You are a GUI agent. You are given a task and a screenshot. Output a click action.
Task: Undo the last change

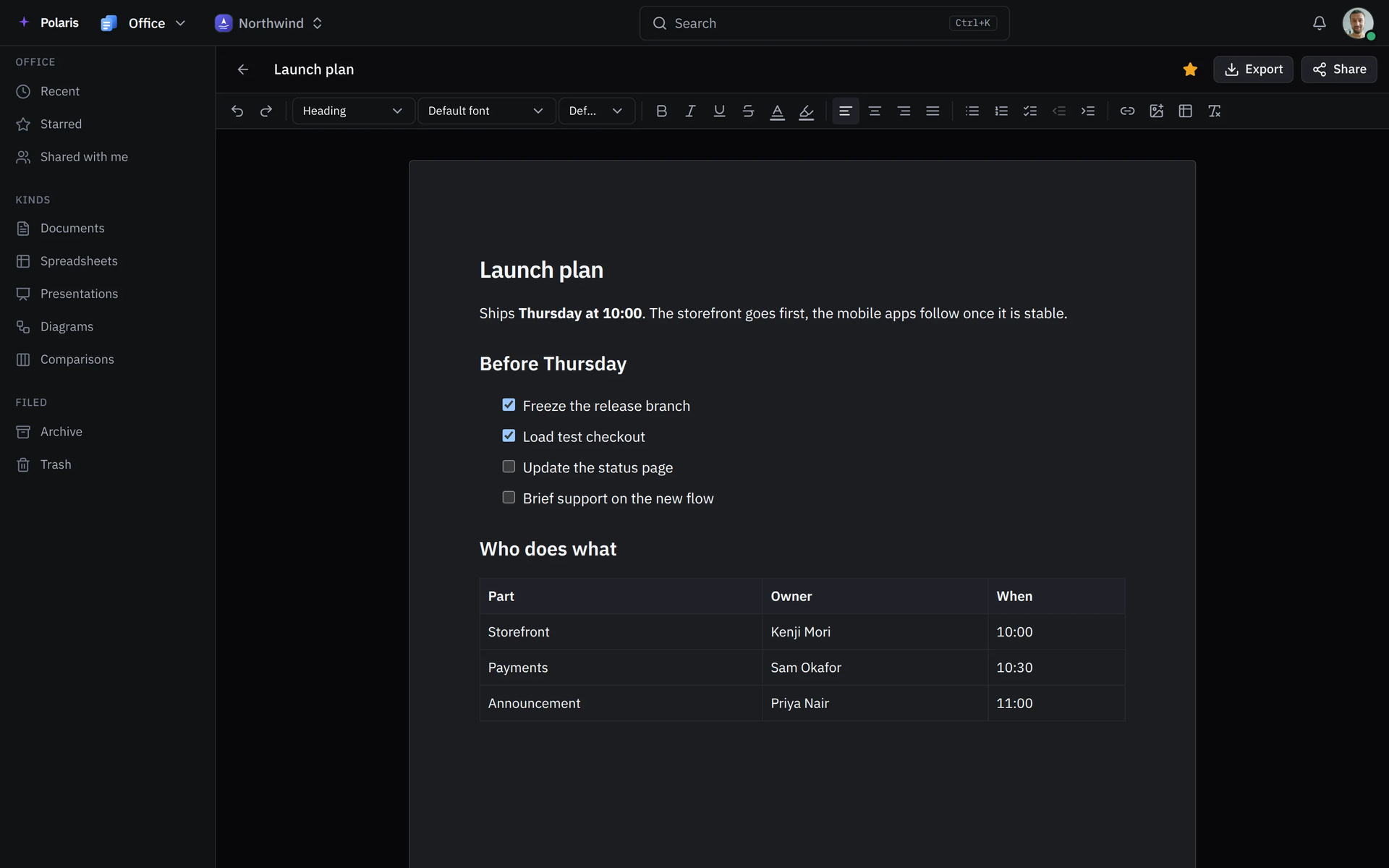(237, 111)
